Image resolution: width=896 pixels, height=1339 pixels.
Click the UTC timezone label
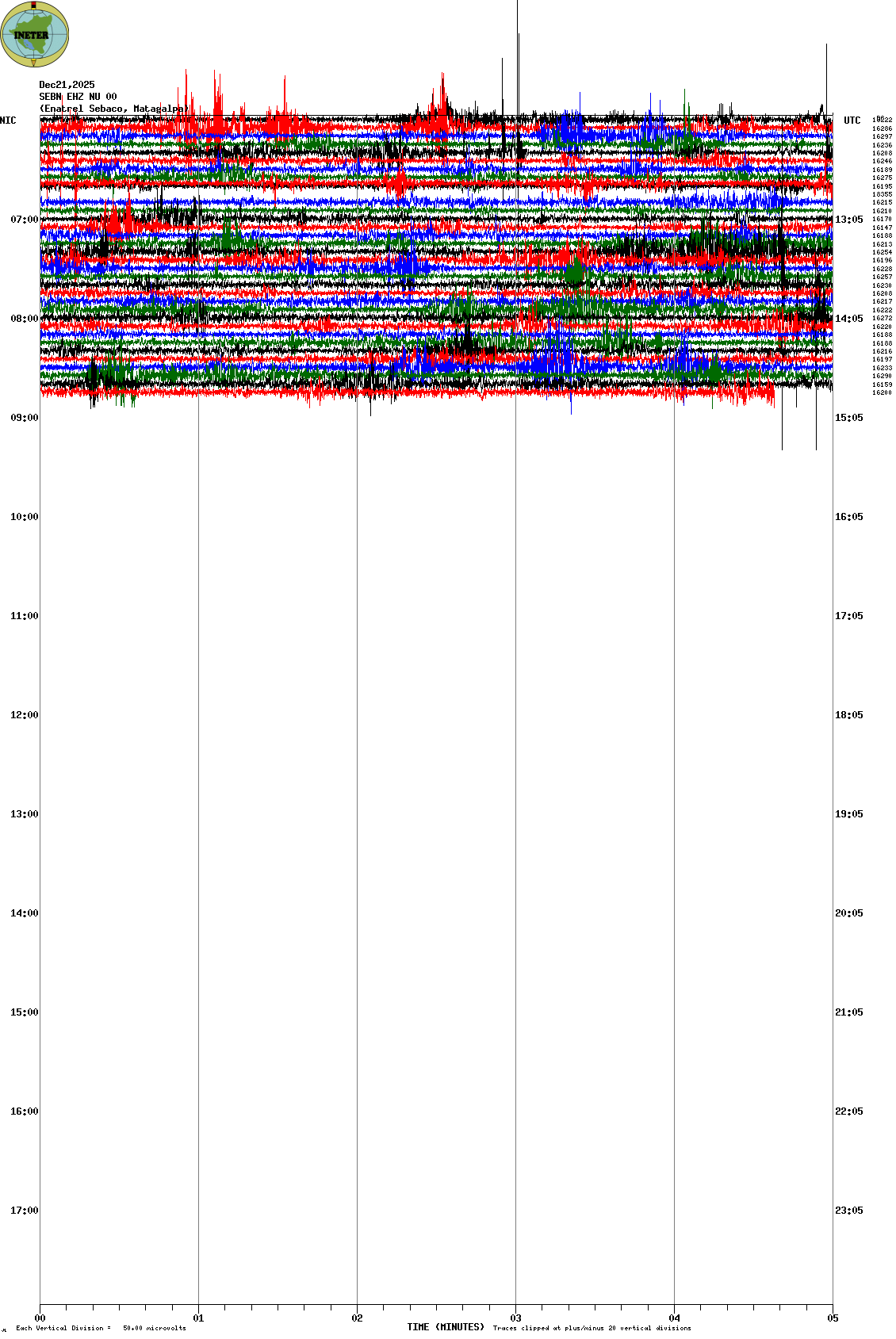point(852,121)
